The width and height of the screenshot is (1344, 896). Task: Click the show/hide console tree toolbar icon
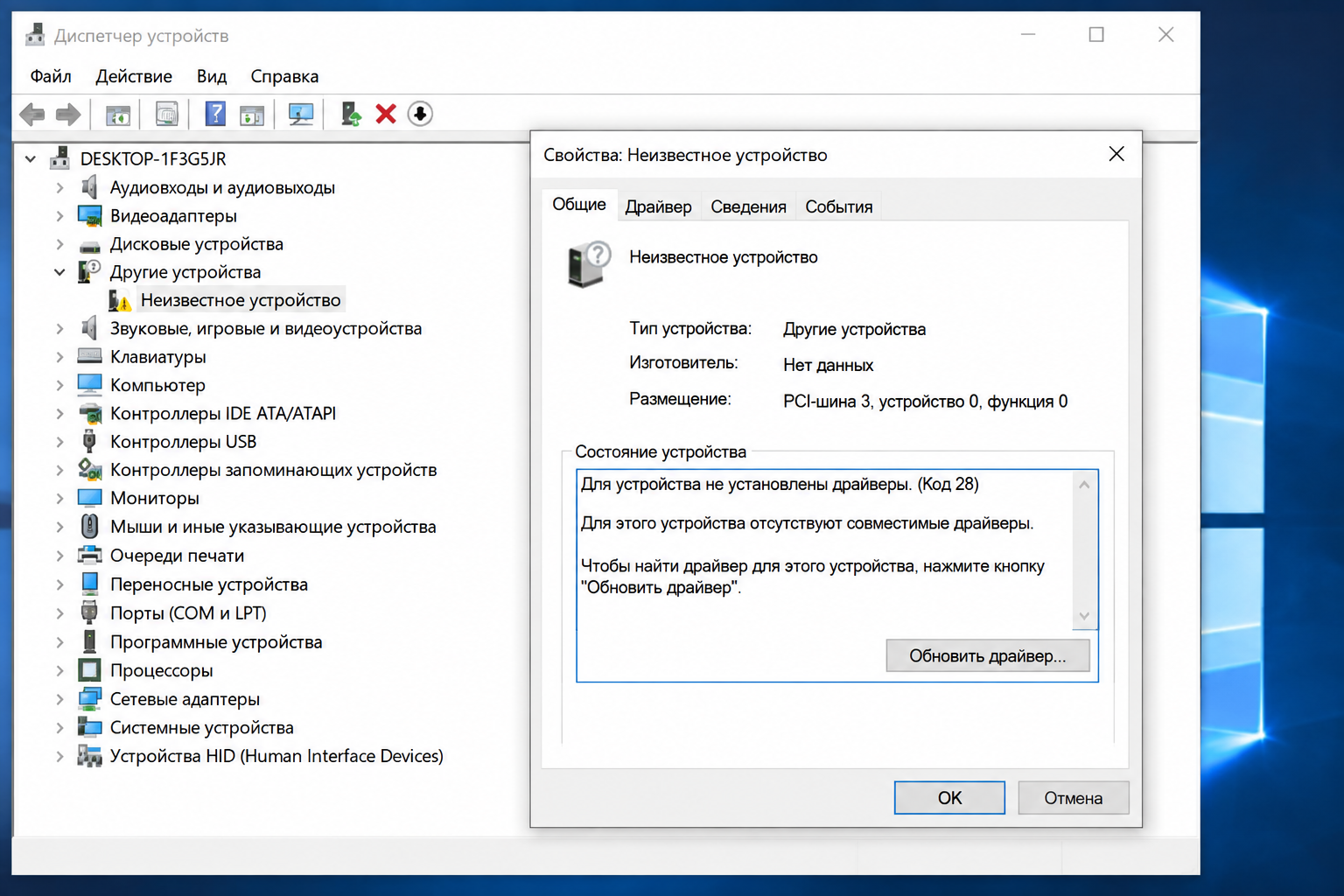click(118, 114)
